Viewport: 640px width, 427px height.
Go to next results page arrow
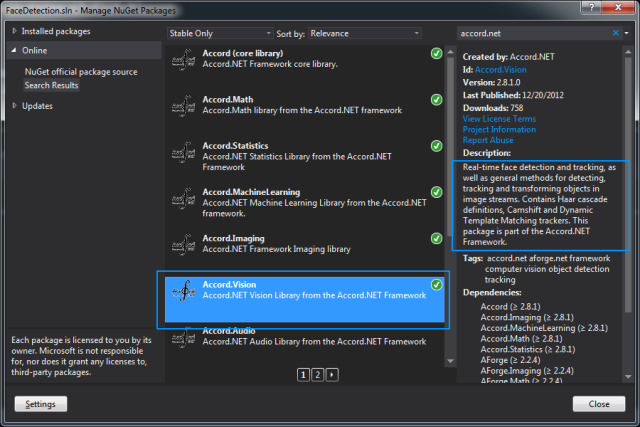[x=332, y=375]
